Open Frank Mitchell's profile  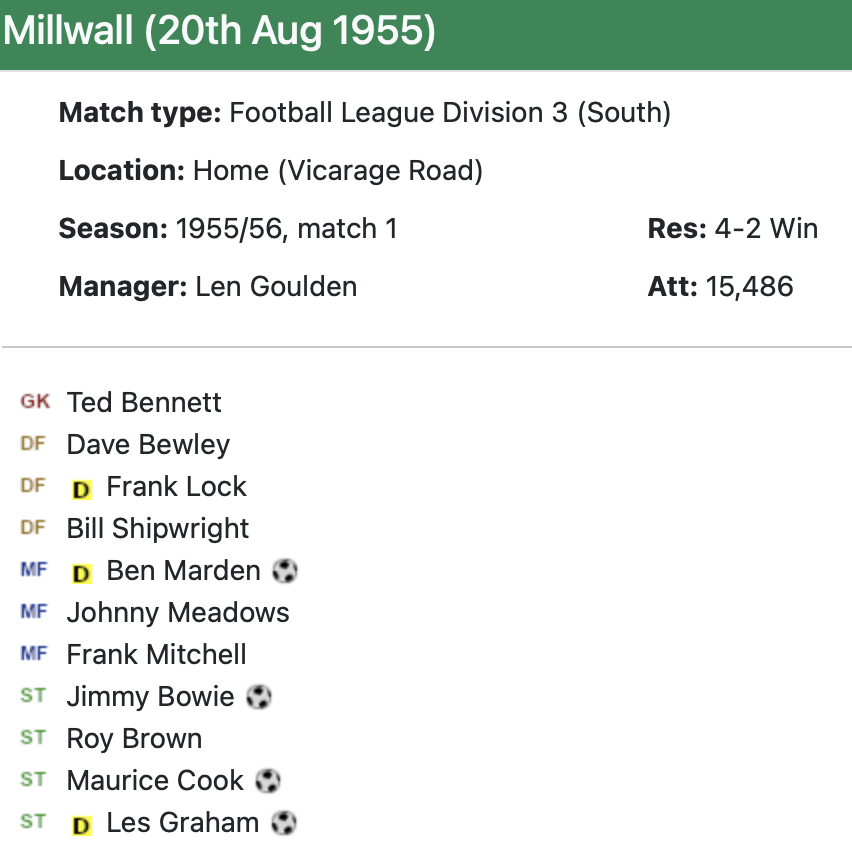[156, 655]
